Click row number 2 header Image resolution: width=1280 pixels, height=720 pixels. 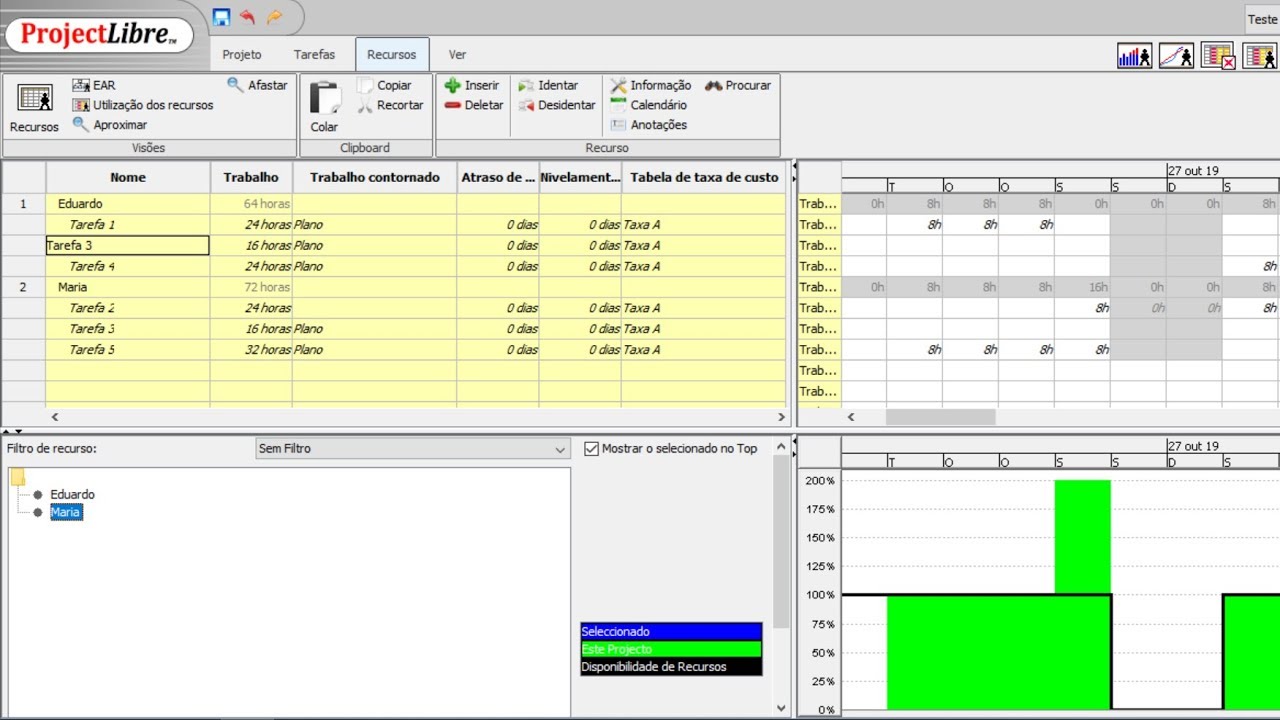point(24,287)
